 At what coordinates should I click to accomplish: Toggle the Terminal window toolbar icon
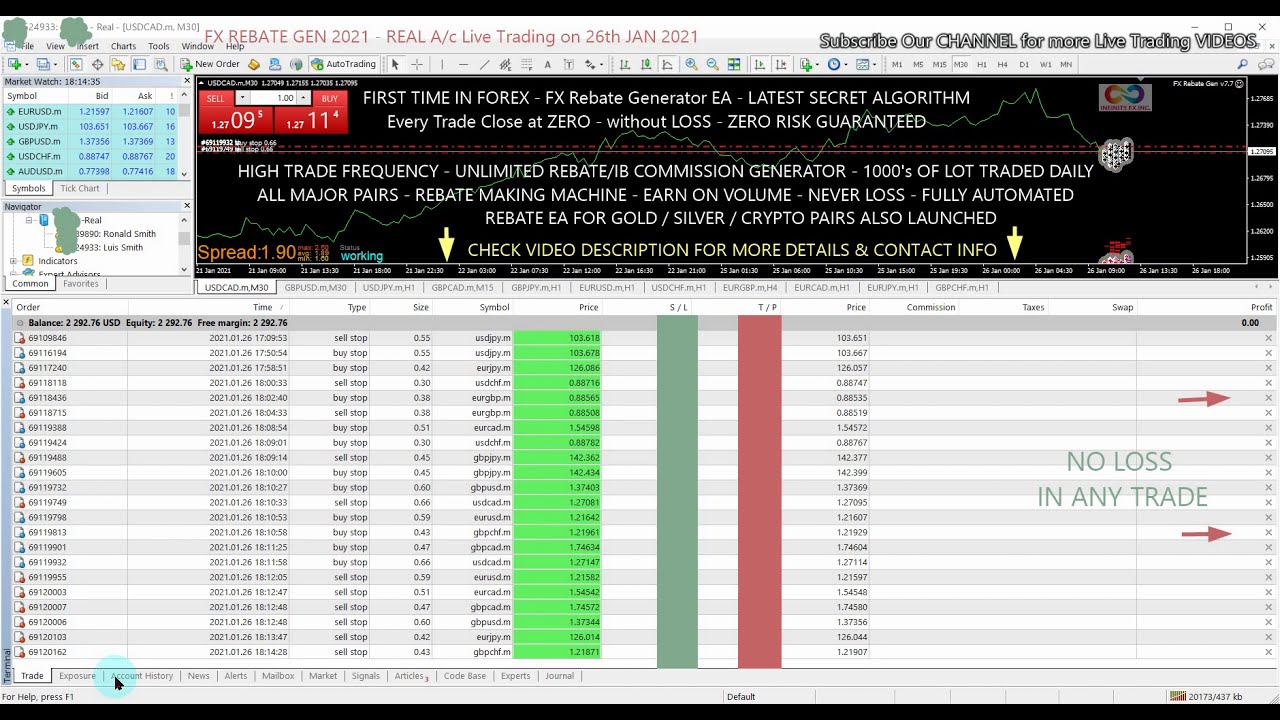[x=139, y=64]
